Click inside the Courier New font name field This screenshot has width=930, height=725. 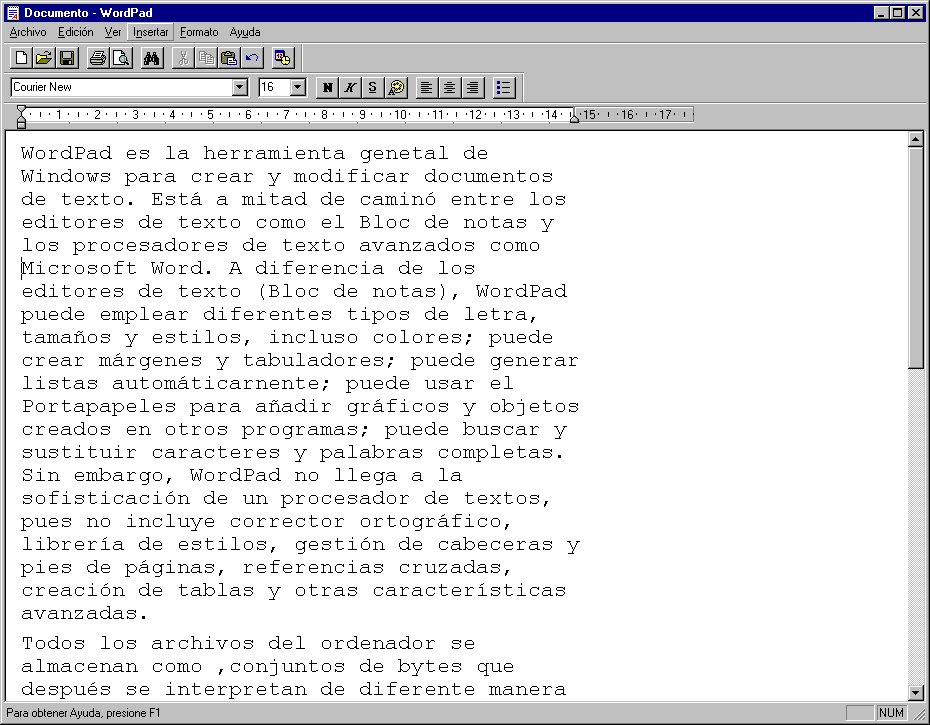[122, 87]
